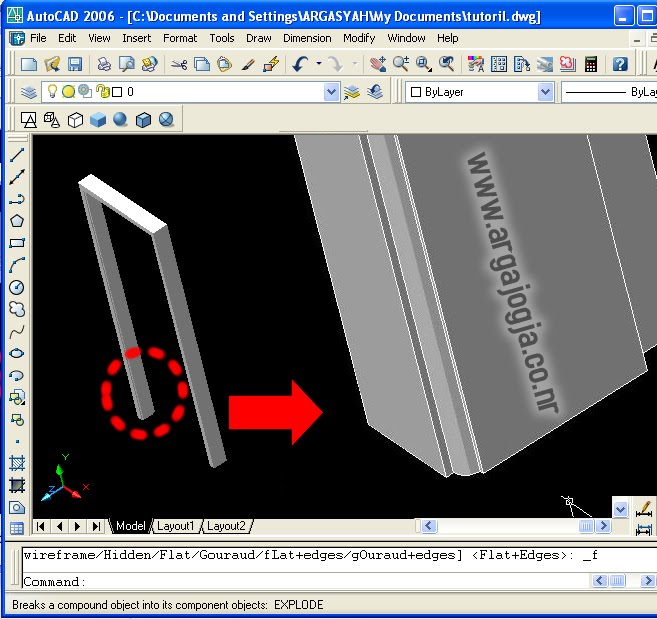This screenshot has width=657, height=619.
Task: Save the drawing with the floppy disk icon
Action: click(x=75, y=64)
